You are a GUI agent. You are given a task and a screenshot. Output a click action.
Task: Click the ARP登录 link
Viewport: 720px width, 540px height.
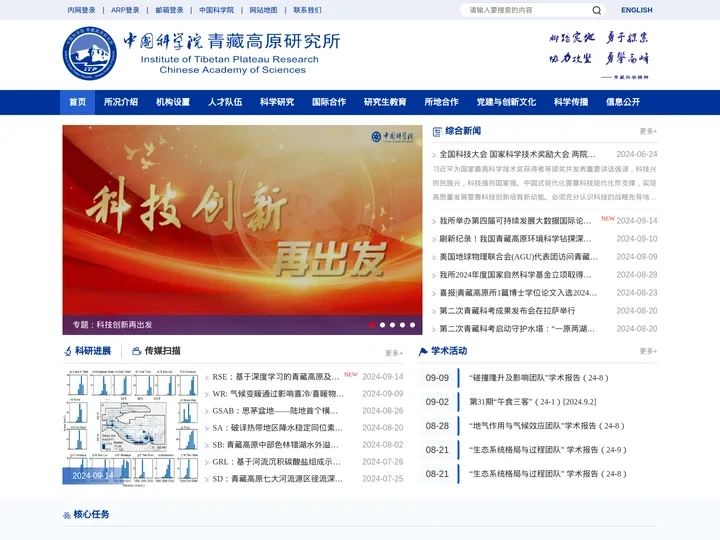tap(125, 10)
